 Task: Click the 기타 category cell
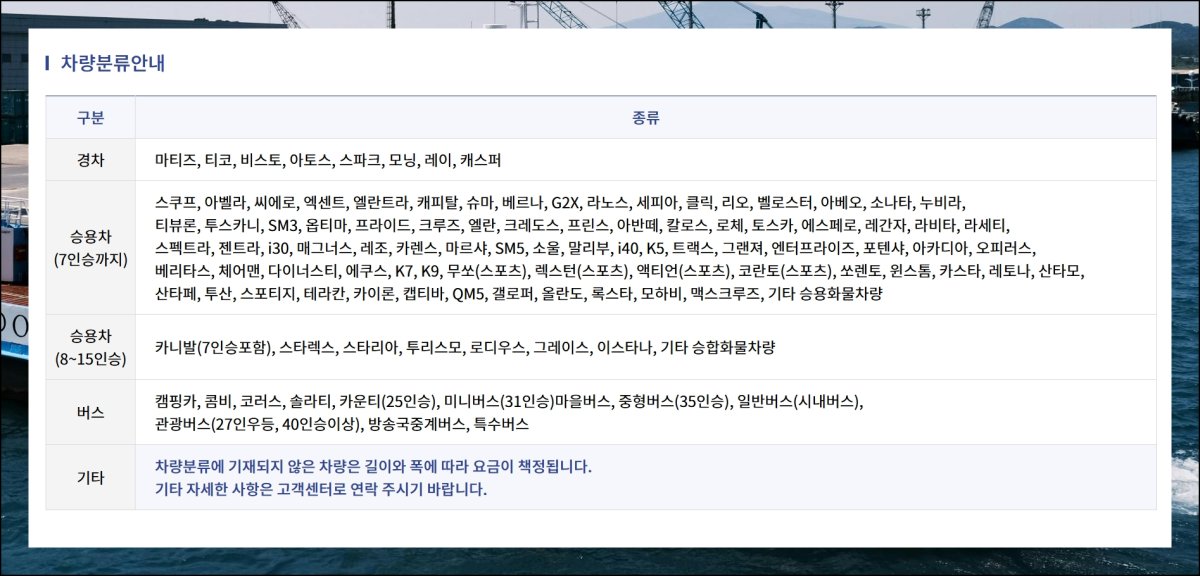(x=91, y=477)
